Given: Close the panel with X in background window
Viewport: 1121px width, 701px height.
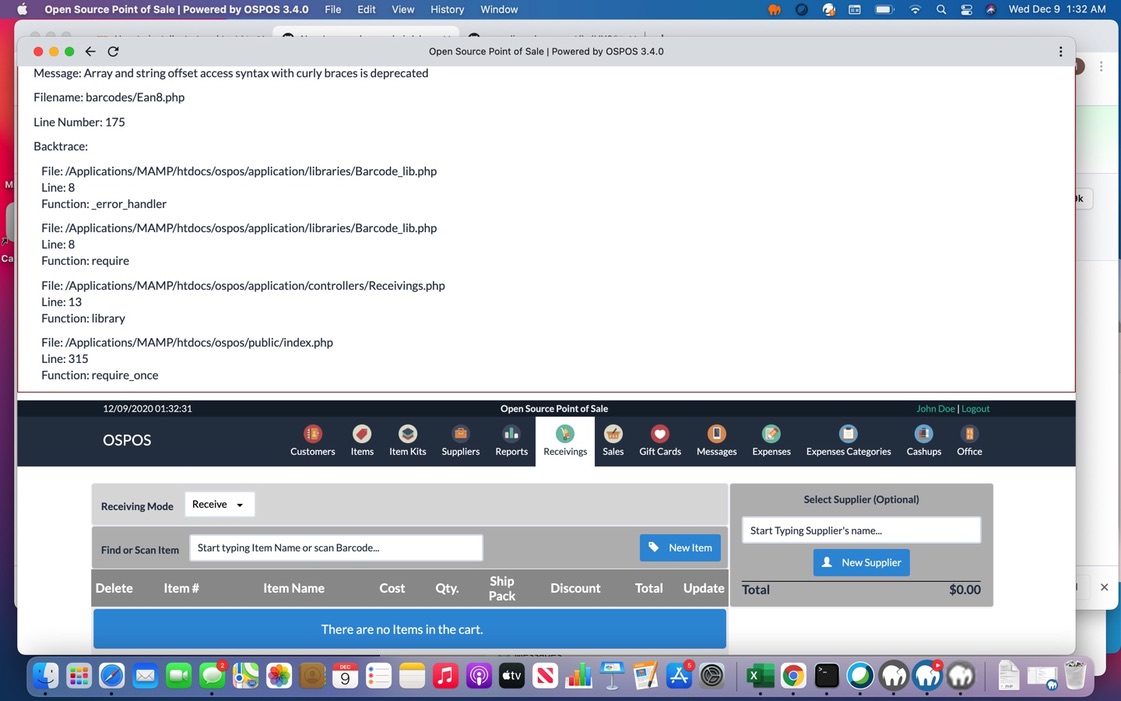Looking at the screenshot, I should pyautogui.click(x=1104, y=587).
